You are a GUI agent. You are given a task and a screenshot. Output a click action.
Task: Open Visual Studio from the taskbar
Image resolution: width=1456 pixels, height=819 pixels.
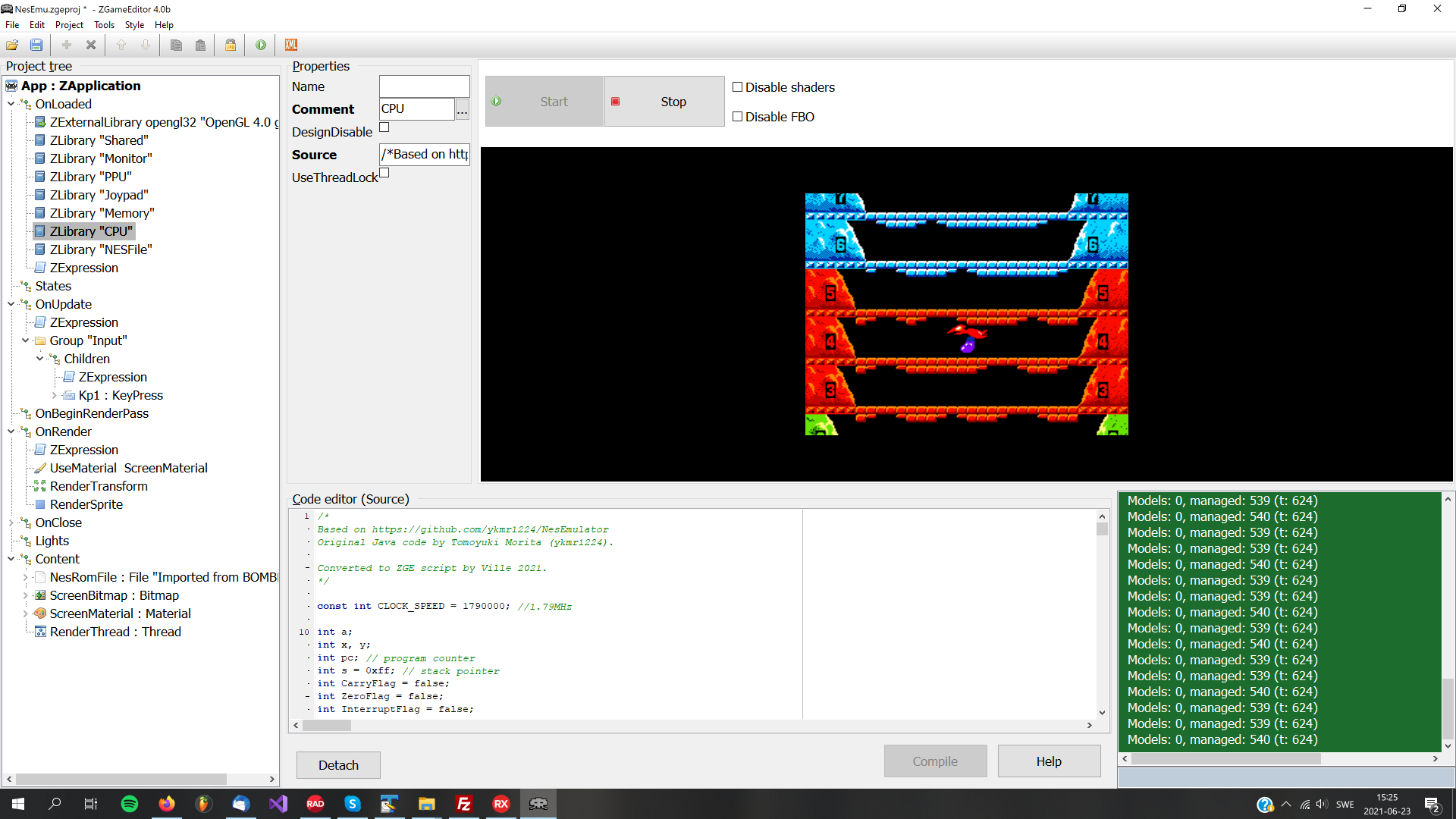[278, 804]
